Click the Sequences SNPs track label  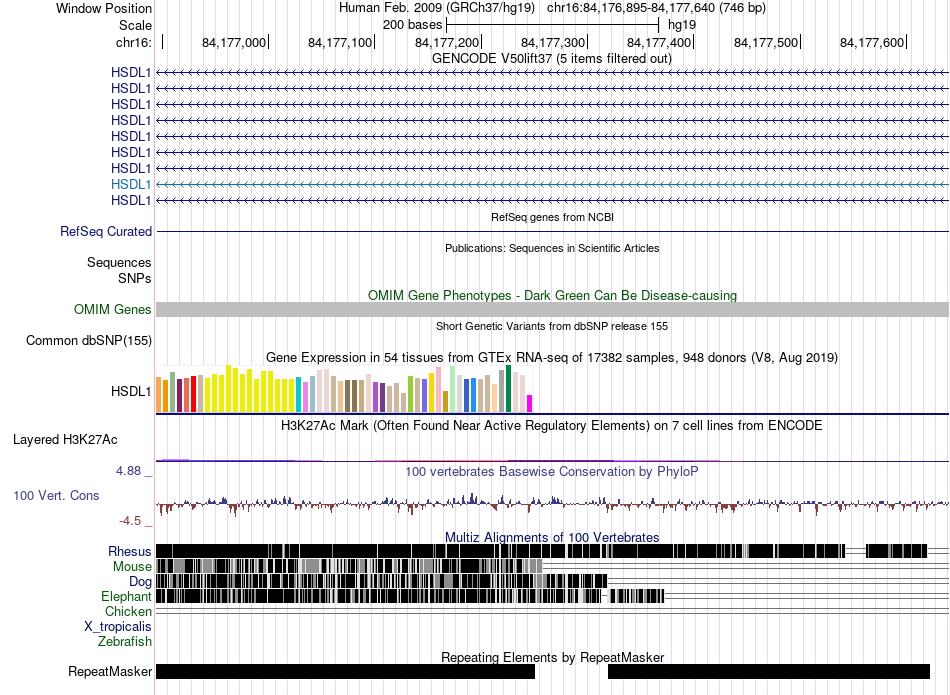click(x=119, y=270)
